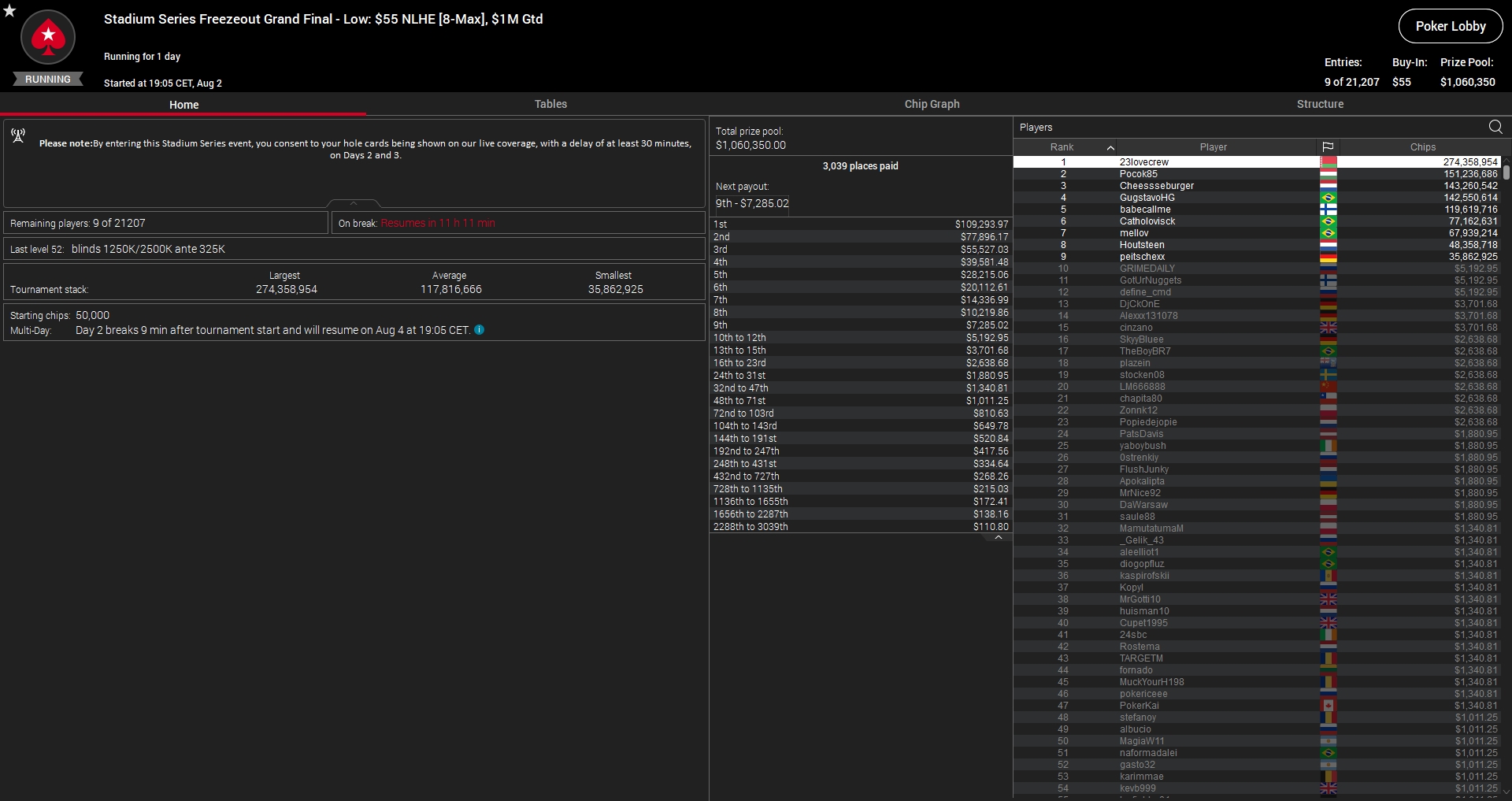Select player stocken08
1512x801 pixels.
(1257, 375)
